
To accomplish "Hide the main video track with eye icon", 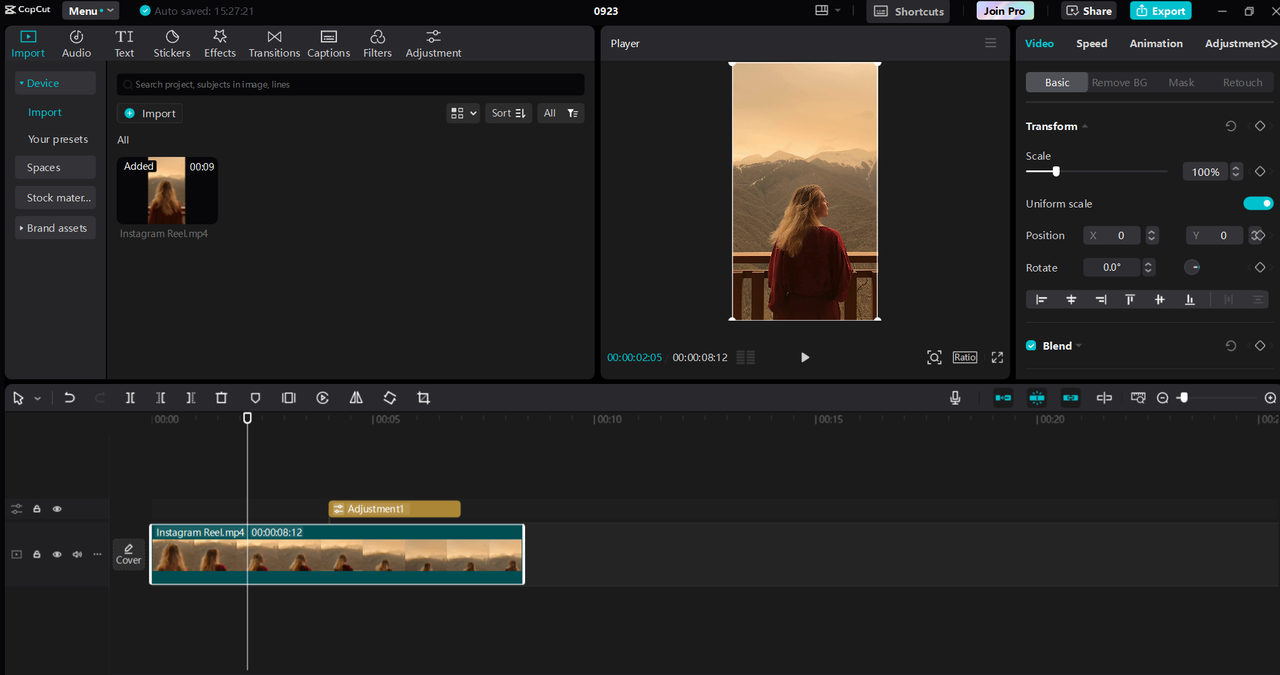I will click(x=57, y=554).
